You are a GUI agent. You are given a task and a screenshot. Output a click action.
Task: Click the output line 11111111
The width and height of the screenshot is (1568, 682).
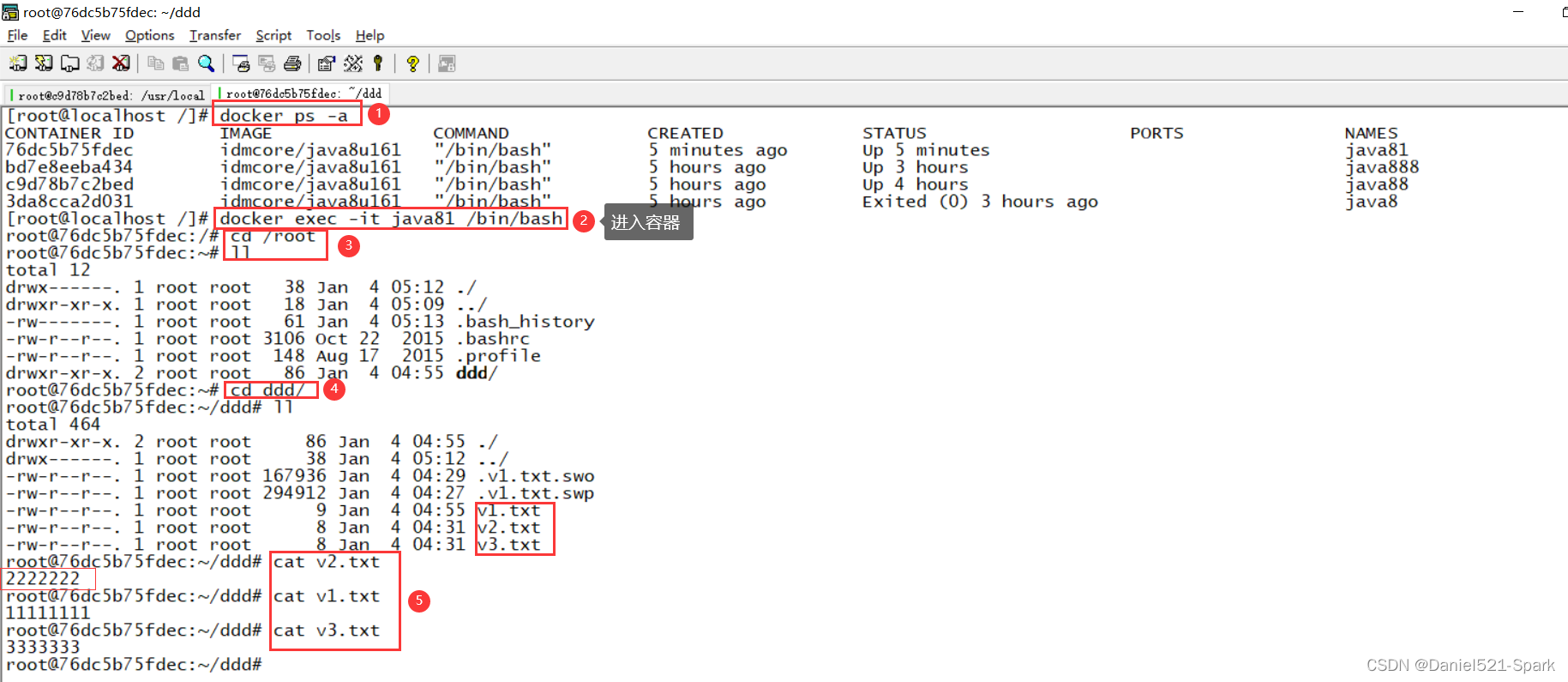click(x=48, y=613)
